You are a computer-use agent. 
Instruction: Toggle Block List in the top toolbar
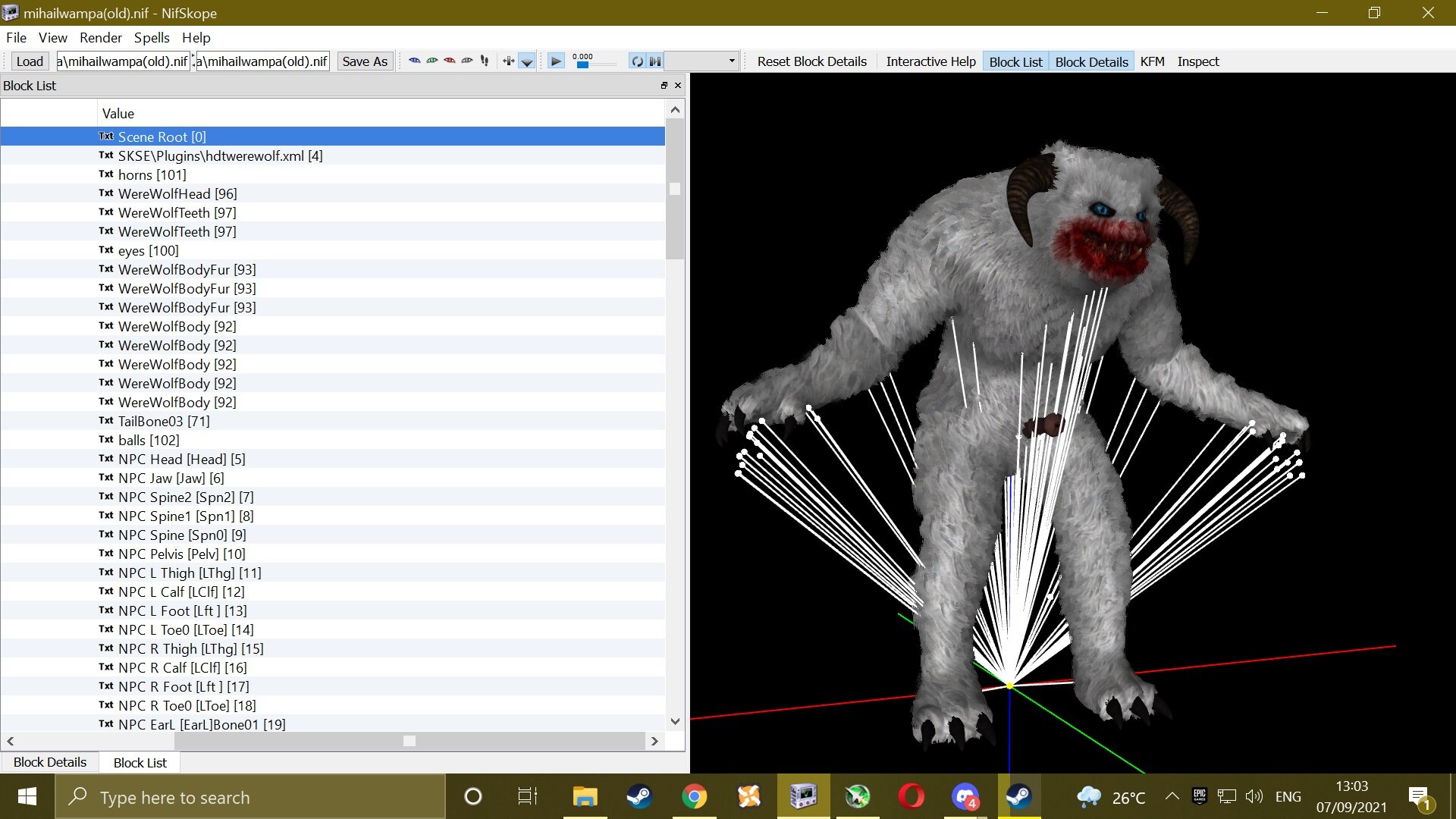coord(1016,61)
